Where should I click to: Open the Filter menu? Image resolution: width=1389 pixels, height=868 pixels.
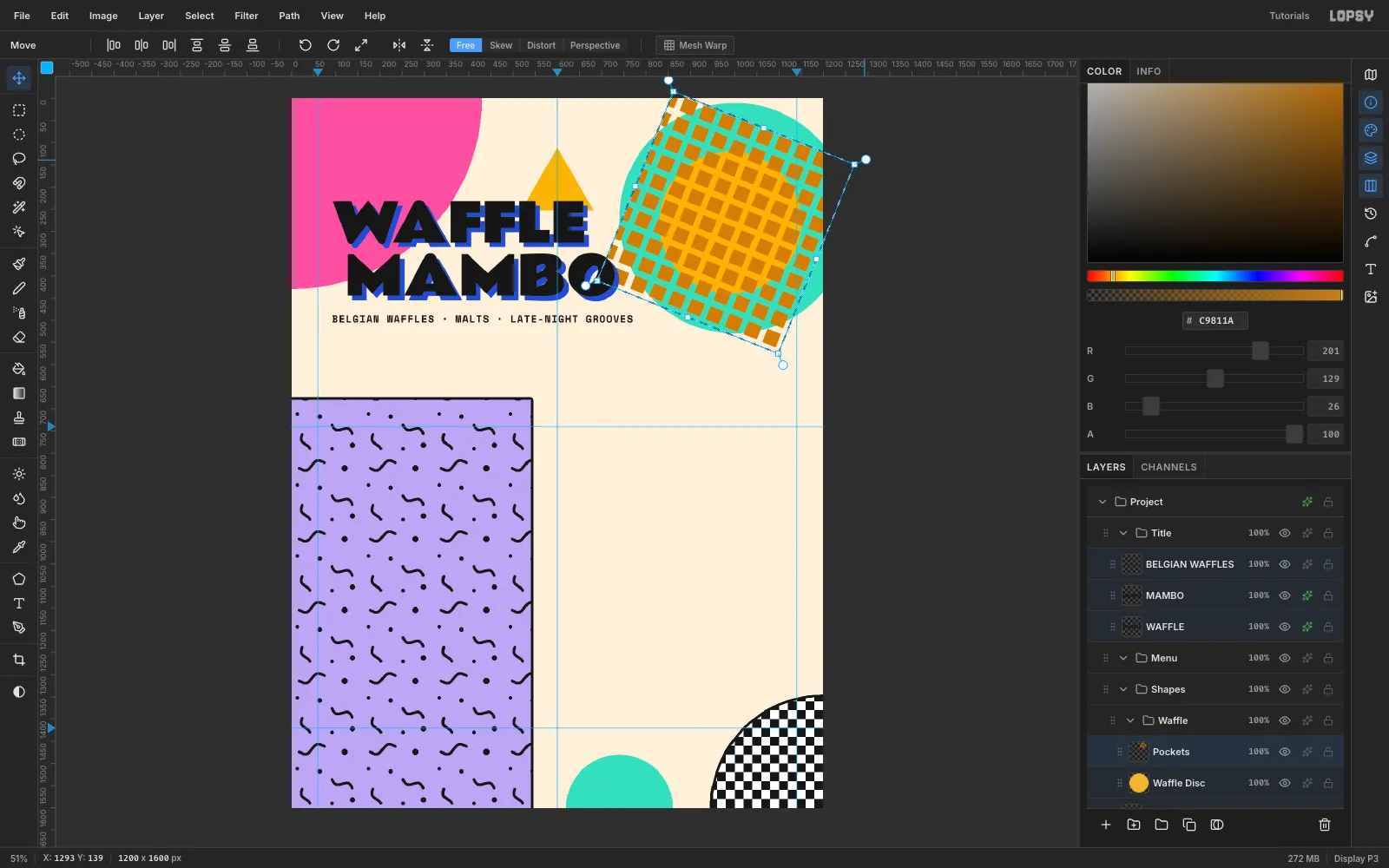pyautogui.click(x=247, y=16)
